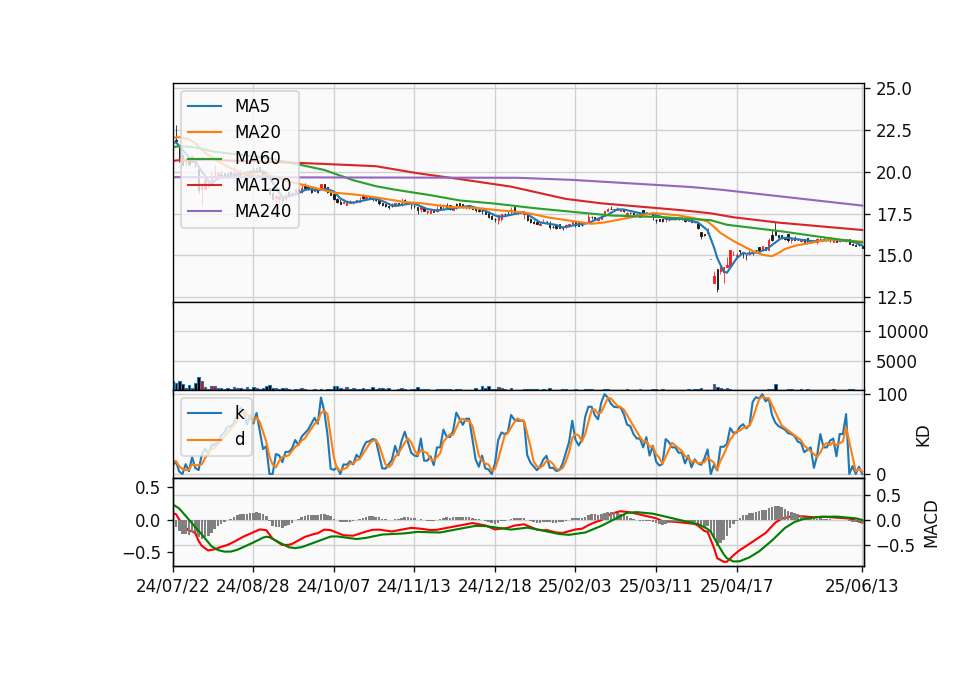This screenshot has width=960, height=690.
Task: Click the left MACD -0.5 tick label
Action: tap(141, 553)
